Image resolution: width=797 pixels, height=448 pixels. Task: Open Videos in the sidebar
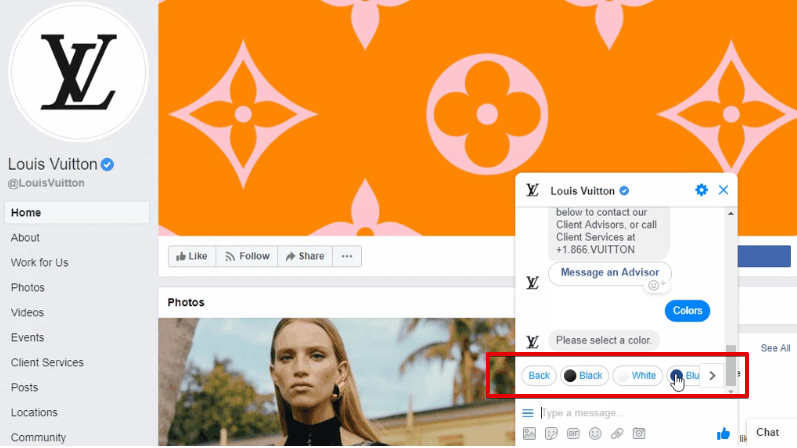click(x=27, y=312)
